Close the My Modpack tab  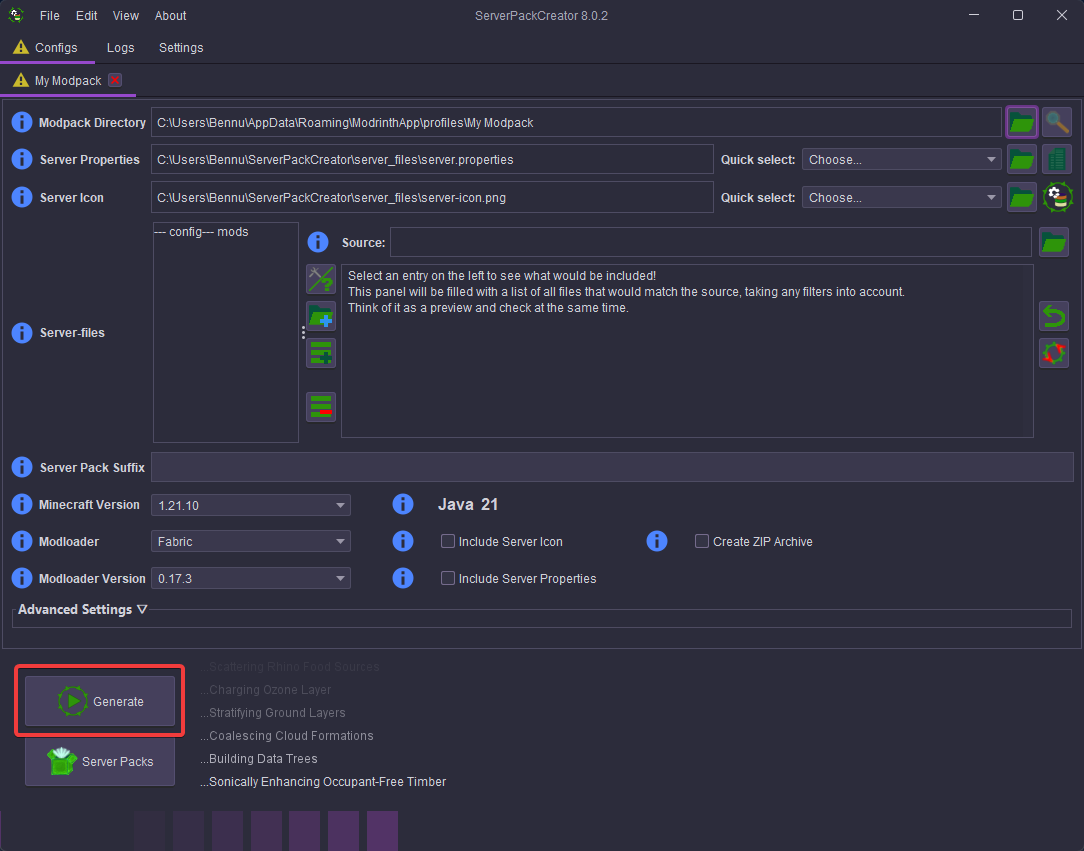(115, 80)
